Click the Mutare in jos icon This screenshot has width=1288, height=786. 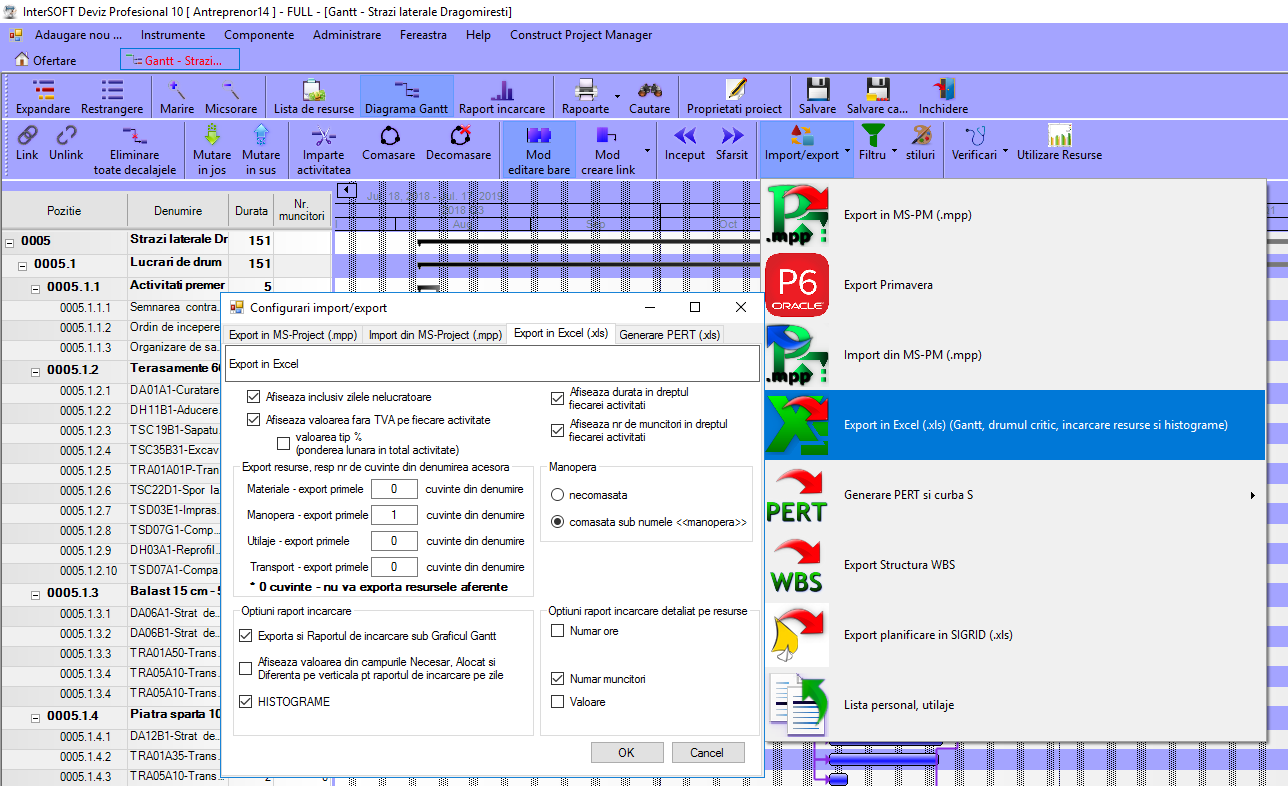click(212, 135)
